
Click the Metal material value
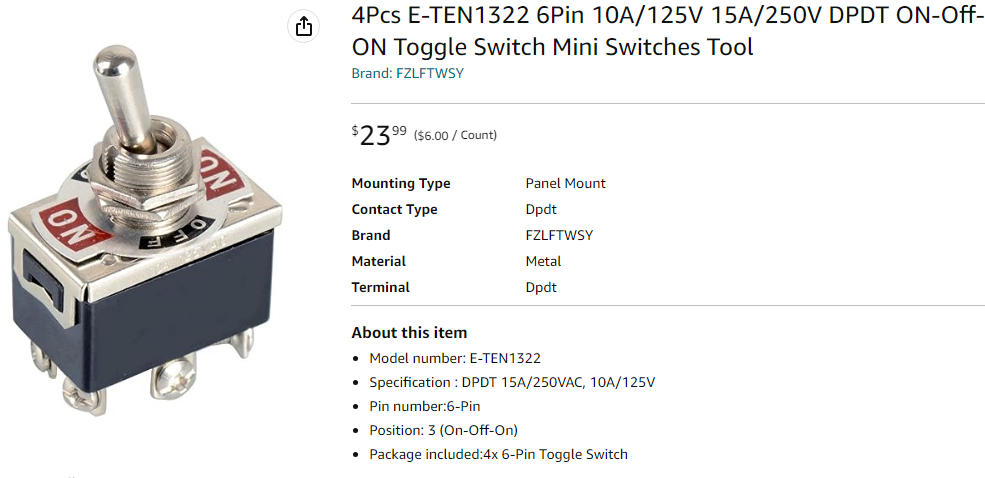[543, 261]
